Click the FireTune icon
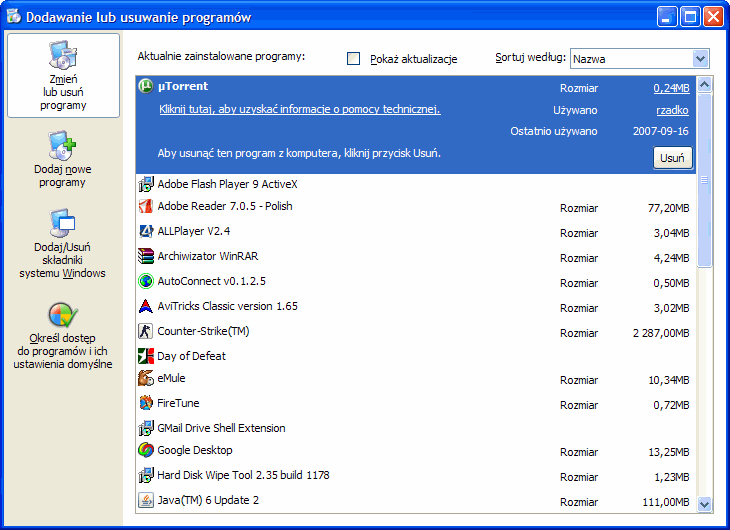The image size is (730, 530). [x=146, y=403]
